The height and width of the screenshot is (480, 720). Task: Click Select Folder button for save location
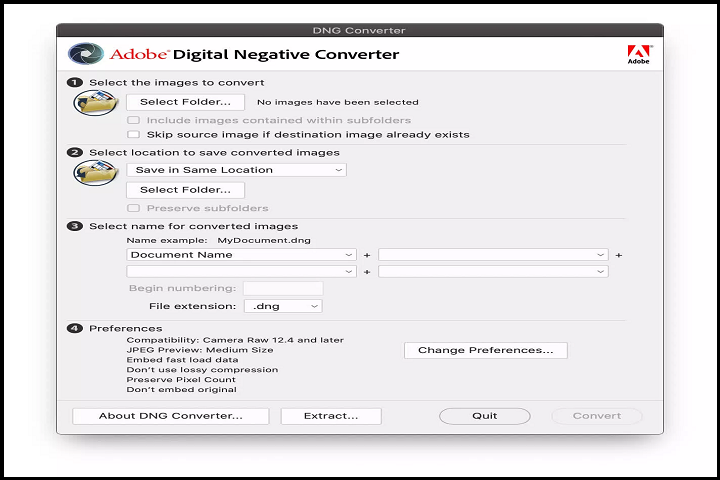(x=185, y=190)
